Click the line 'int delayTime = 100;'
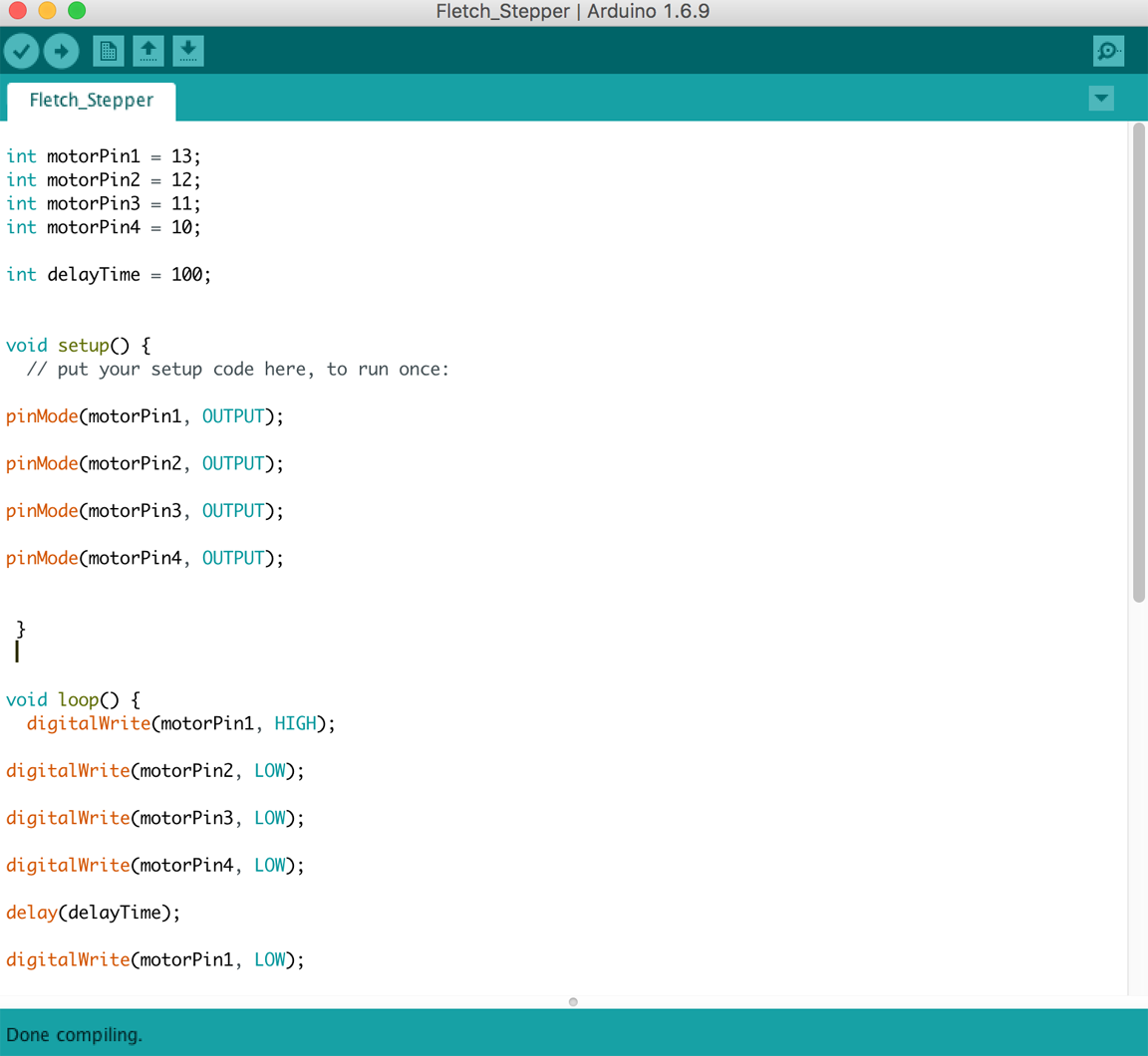This screenshot has width=1148, height=1056. [x=109, y=274]
